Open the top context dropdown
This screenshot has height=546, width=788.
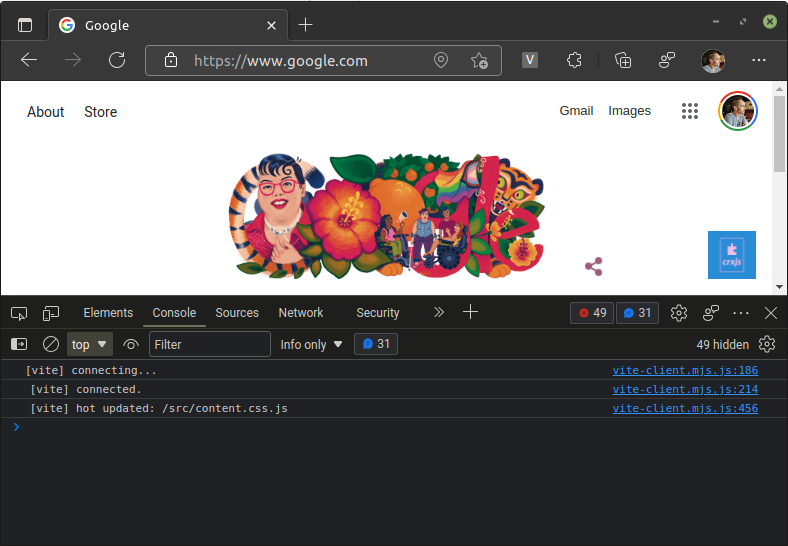coord(89,344)
